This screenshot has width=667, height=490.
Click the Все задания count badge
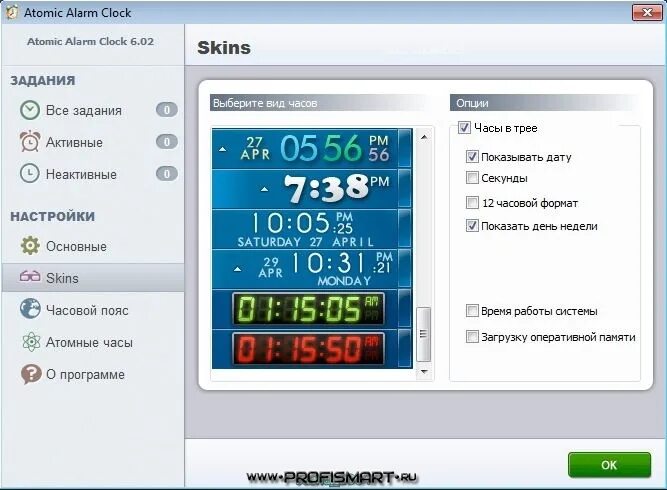167,110
